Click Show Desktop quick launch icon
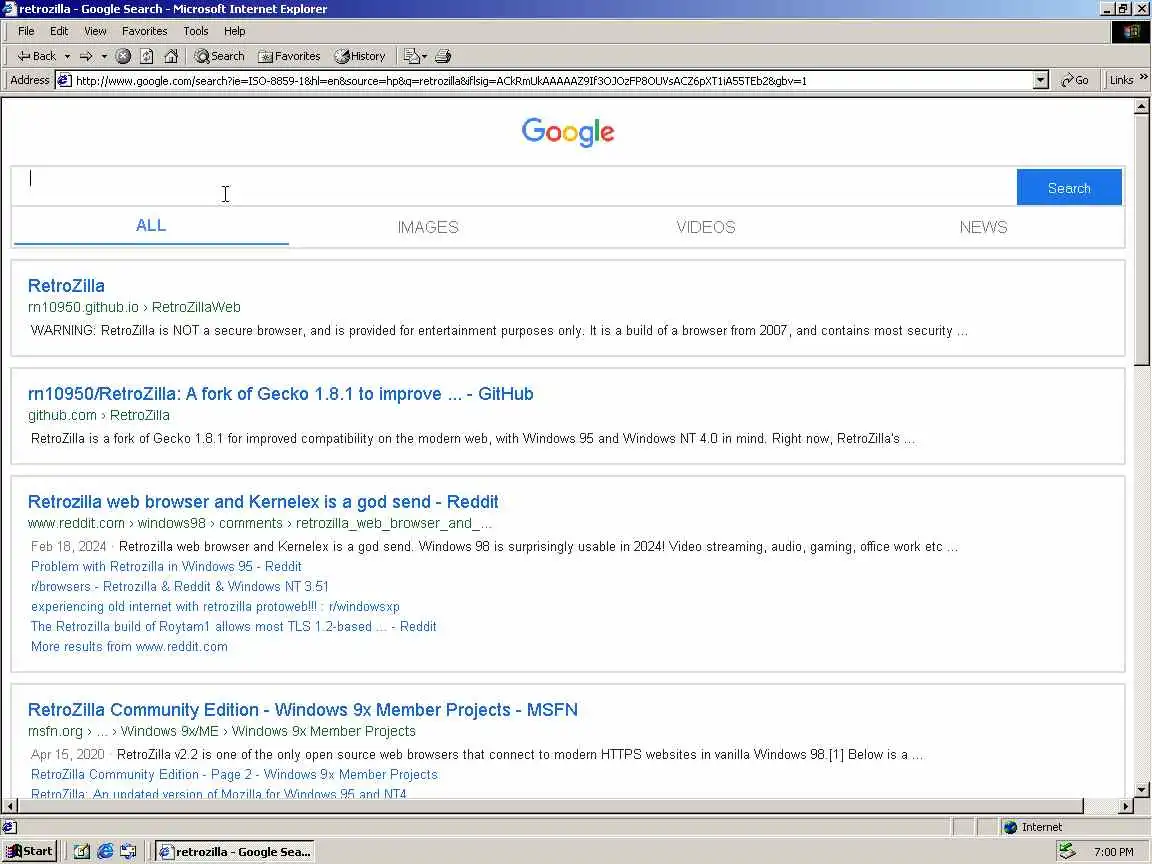This screenshot has height=864, width=1152. point(82,852)
